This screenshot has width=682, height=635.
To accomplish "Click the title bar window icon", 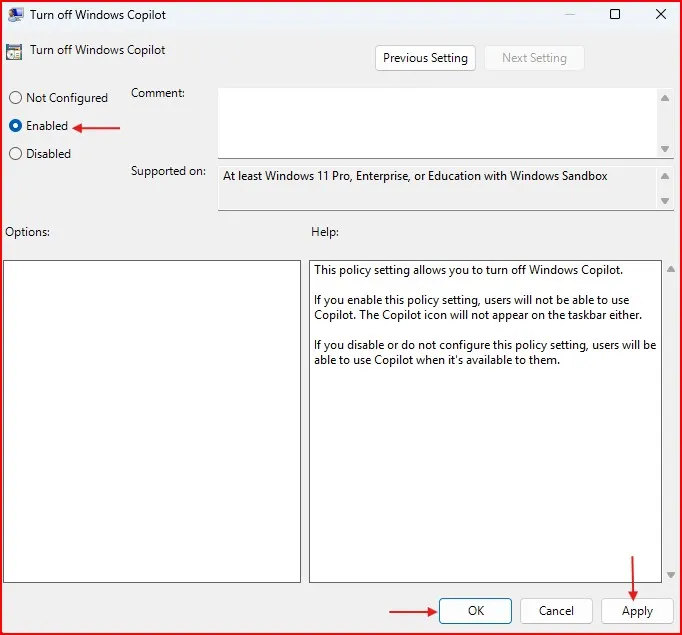I will coord(16,15).
